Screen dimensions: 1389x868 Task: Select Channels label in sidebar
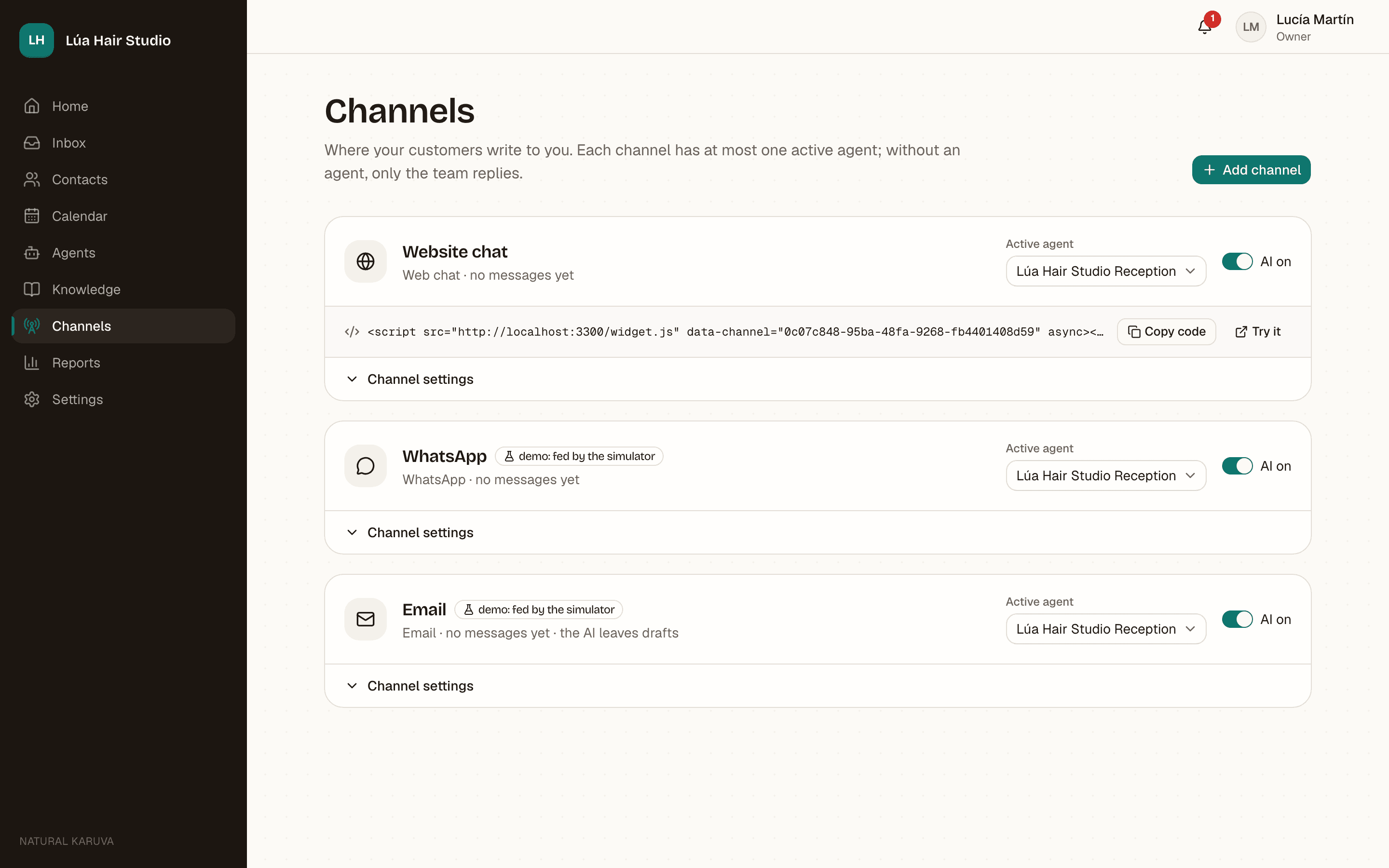(x=82, y=326)
